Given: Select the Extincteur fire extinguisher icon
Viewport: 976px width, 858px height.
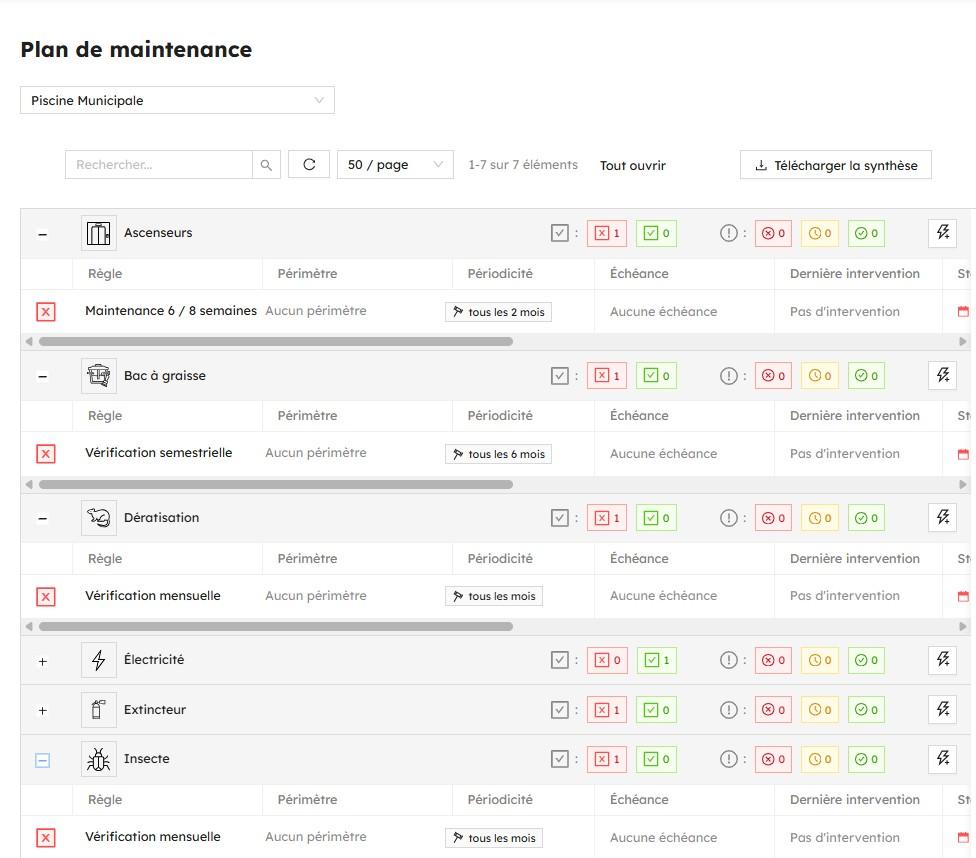Looking at the screenshot, I should tap(97, 709).
